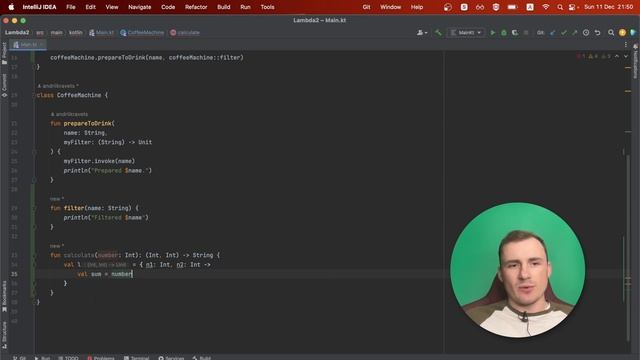The image size is (640, 360).
Task: Open the Git menu
Action: click(366, 7)
